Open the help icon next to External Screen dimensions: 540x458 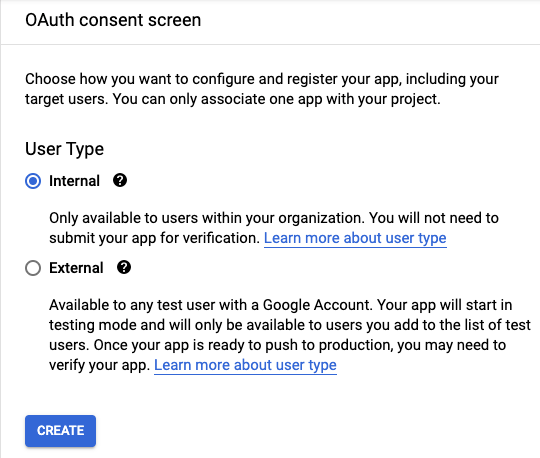point(124,267)
